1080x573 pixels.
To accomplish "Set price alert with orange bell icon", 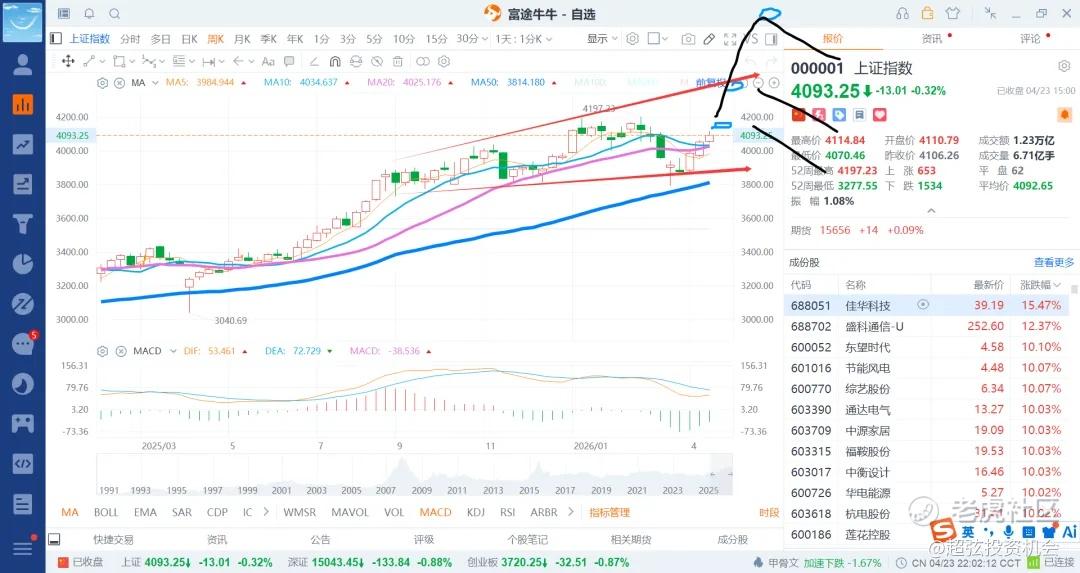I will point(1064,114).
